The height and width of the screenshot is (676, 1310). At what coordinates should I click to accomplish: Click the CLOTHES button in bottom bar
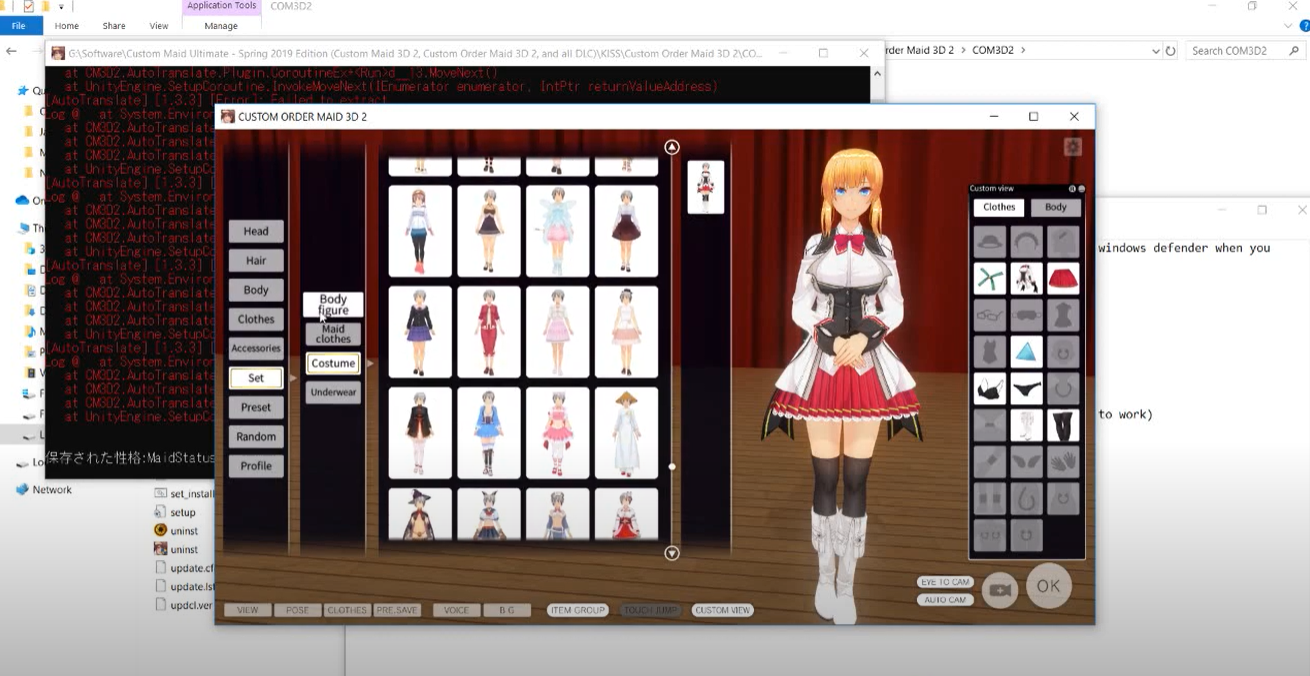pos(347,610)
